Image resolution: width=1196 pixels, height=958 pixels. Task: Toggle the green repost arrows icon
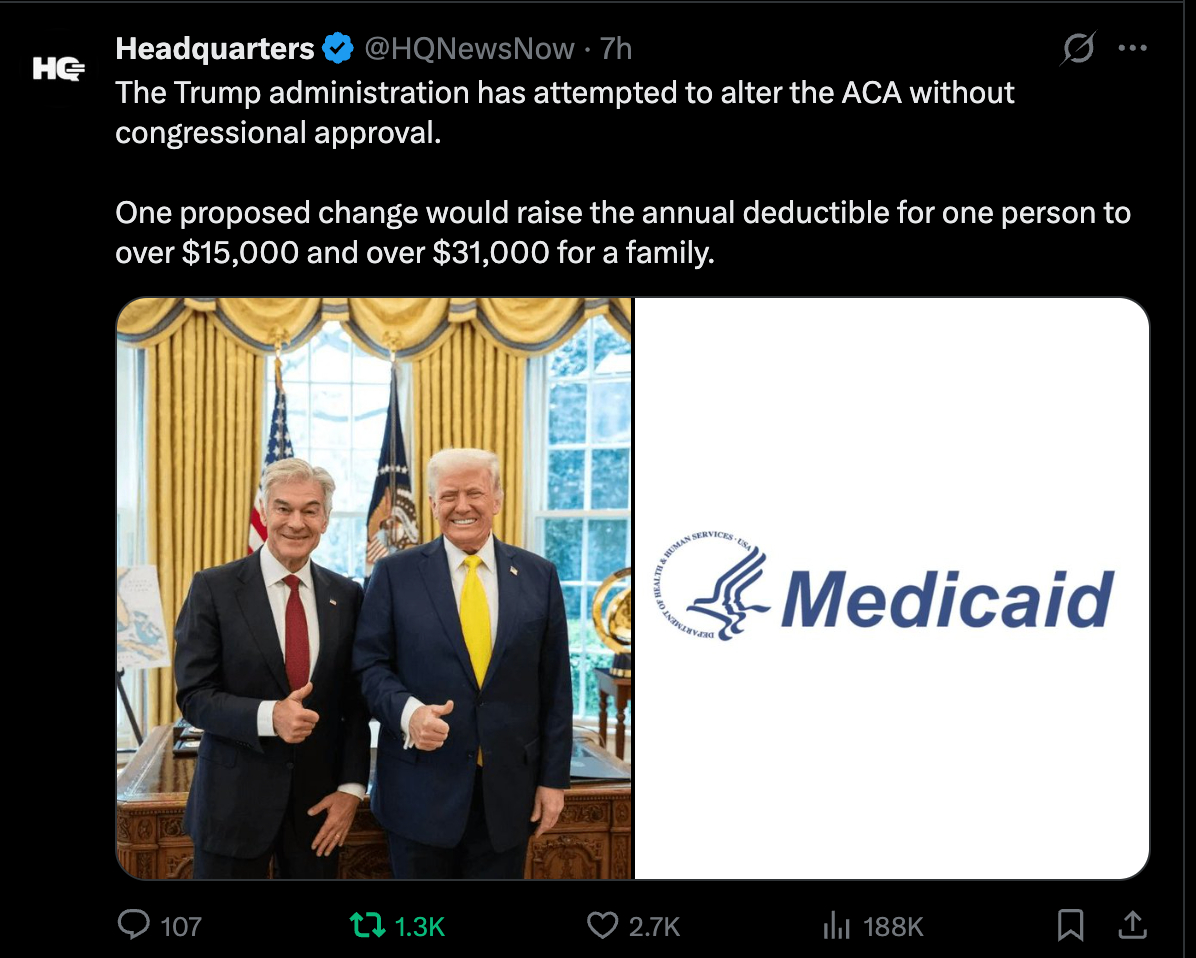[x=366, y=925]
